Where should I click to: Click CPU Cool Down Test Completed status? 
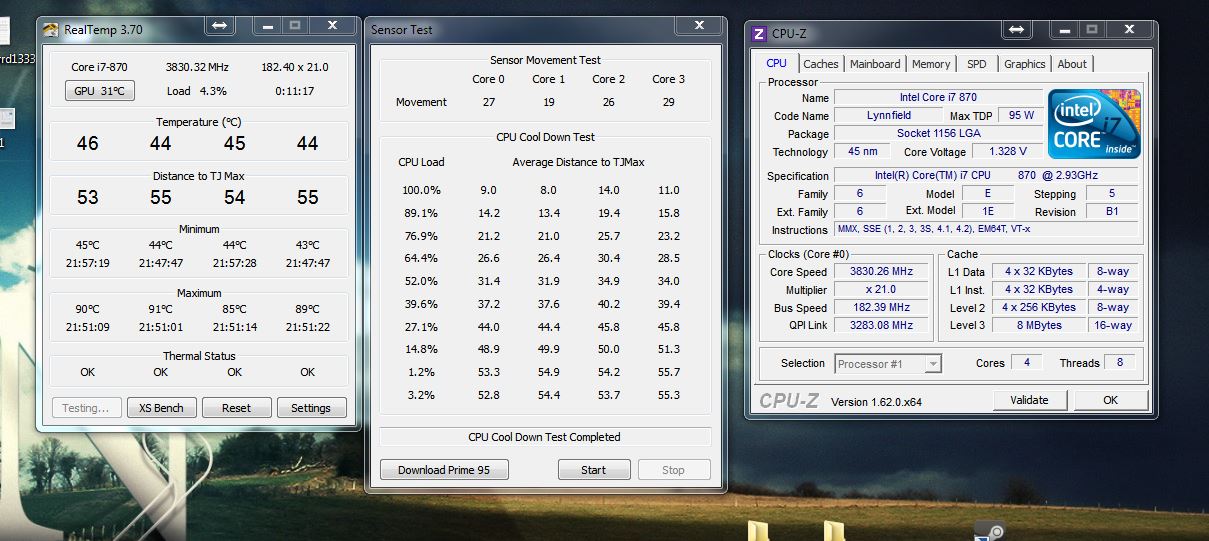click(544, 437)
